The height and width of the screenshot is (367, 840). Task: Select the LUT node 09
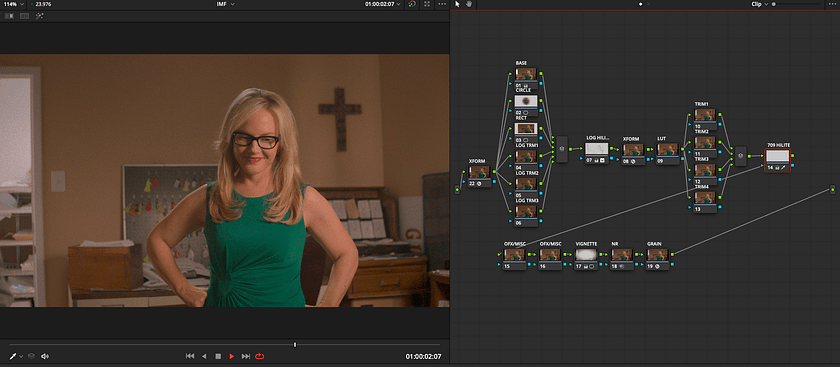point(669,154)
